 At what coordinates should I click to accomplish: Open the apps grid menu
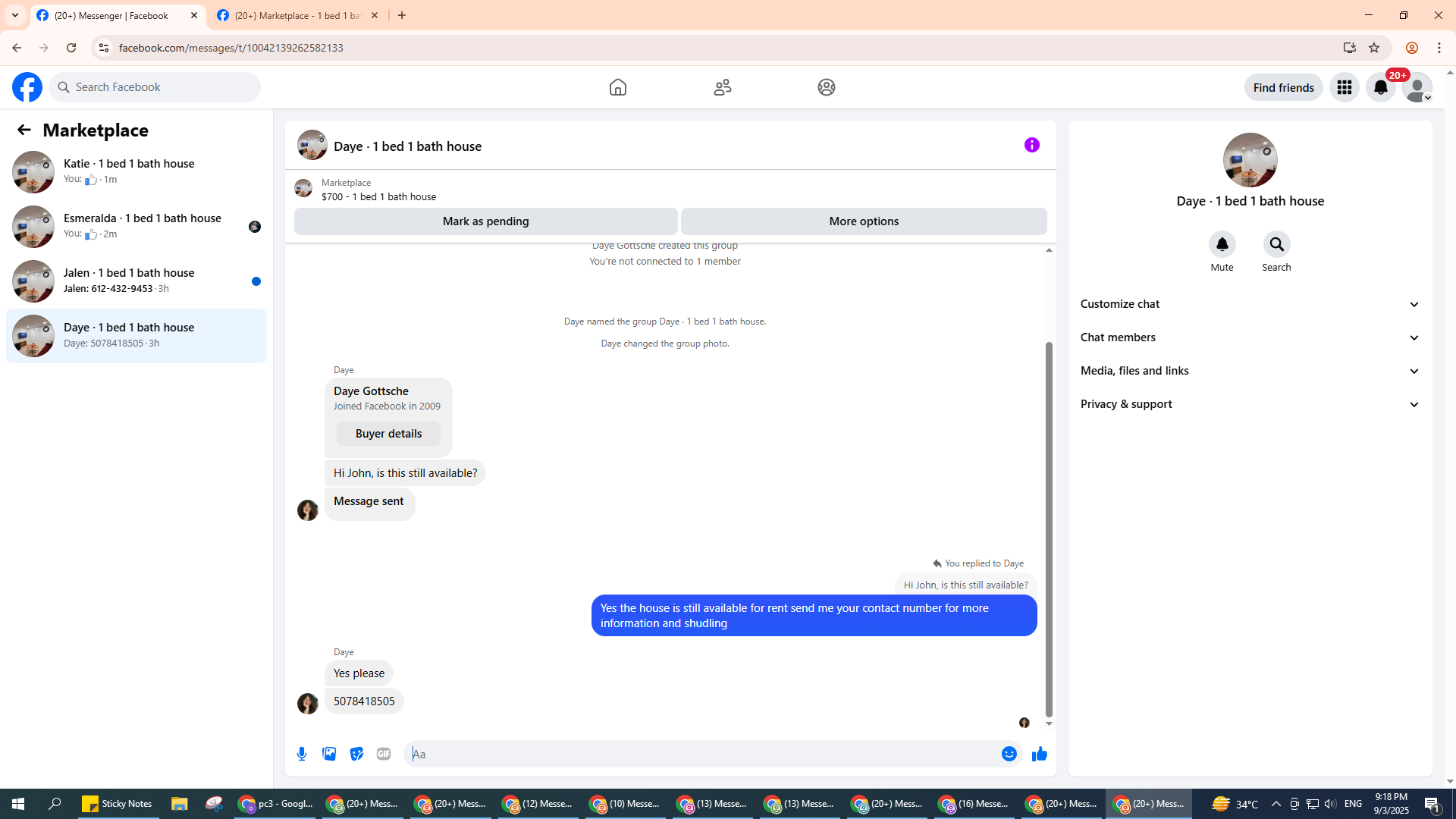[x=1345, y=87]
